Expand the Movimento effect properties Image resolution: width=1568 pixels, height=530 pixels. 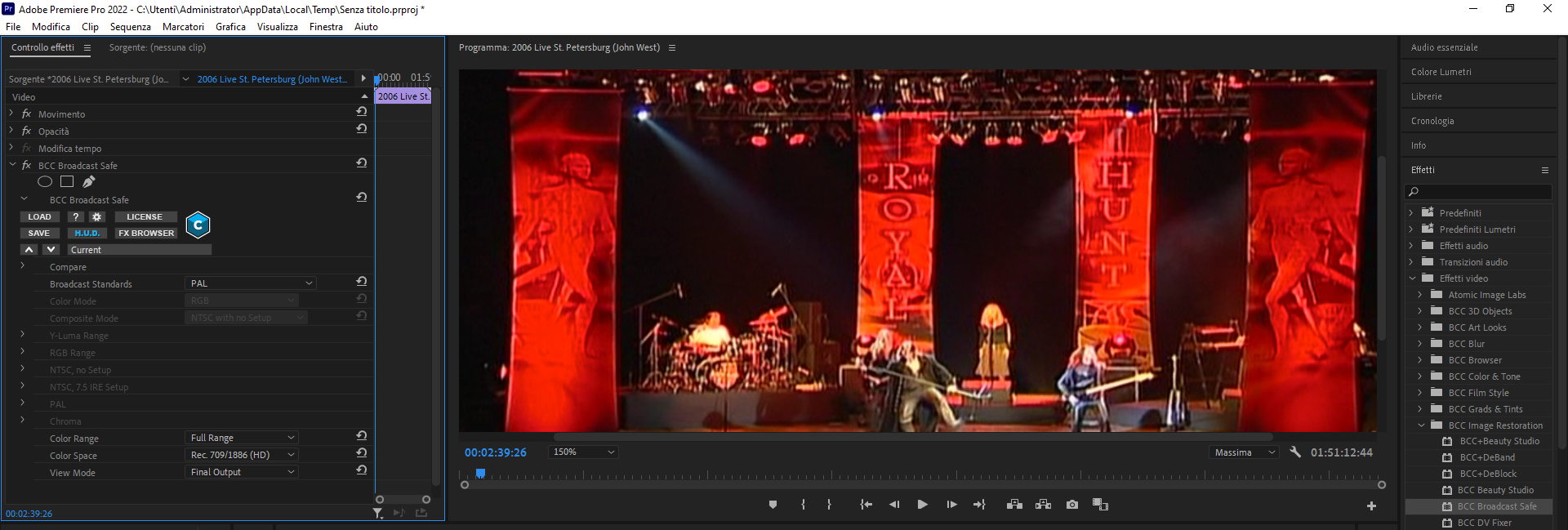click(x=11, y=114)
